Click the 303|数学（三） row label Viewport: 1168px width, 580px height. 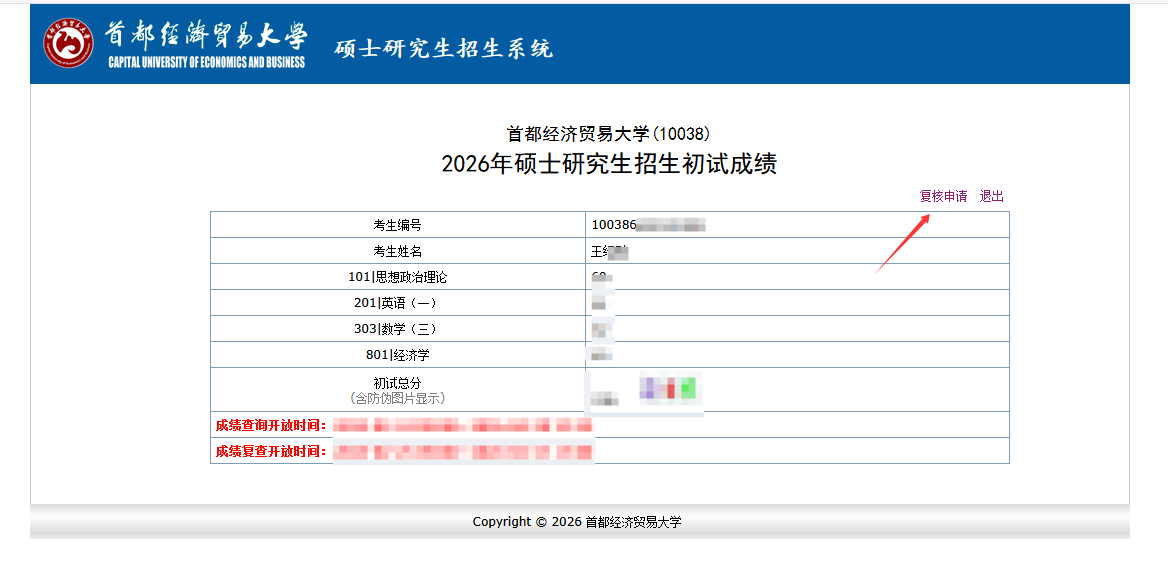click(x=397, y=329)
